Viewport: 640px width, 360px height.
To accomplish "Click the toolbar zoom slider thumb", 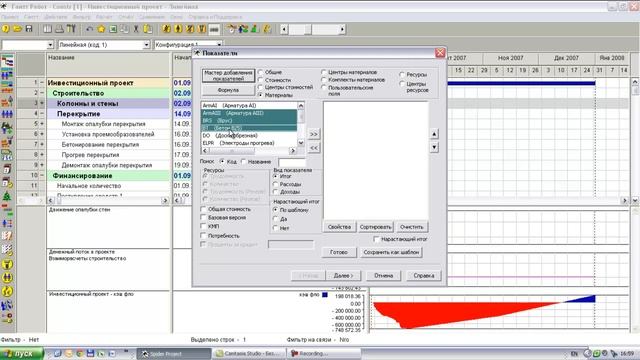I will click(x=307, y=29).
